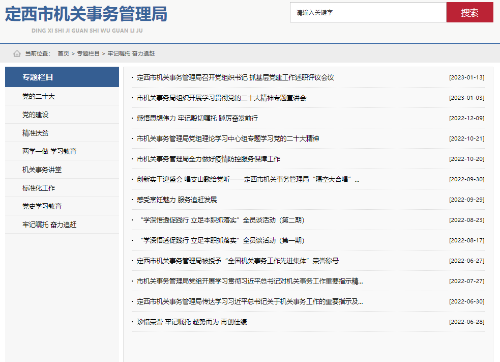
Task: Open article about 党组织书记抓基层党建述职评议会议
Action: click(235, 78)
